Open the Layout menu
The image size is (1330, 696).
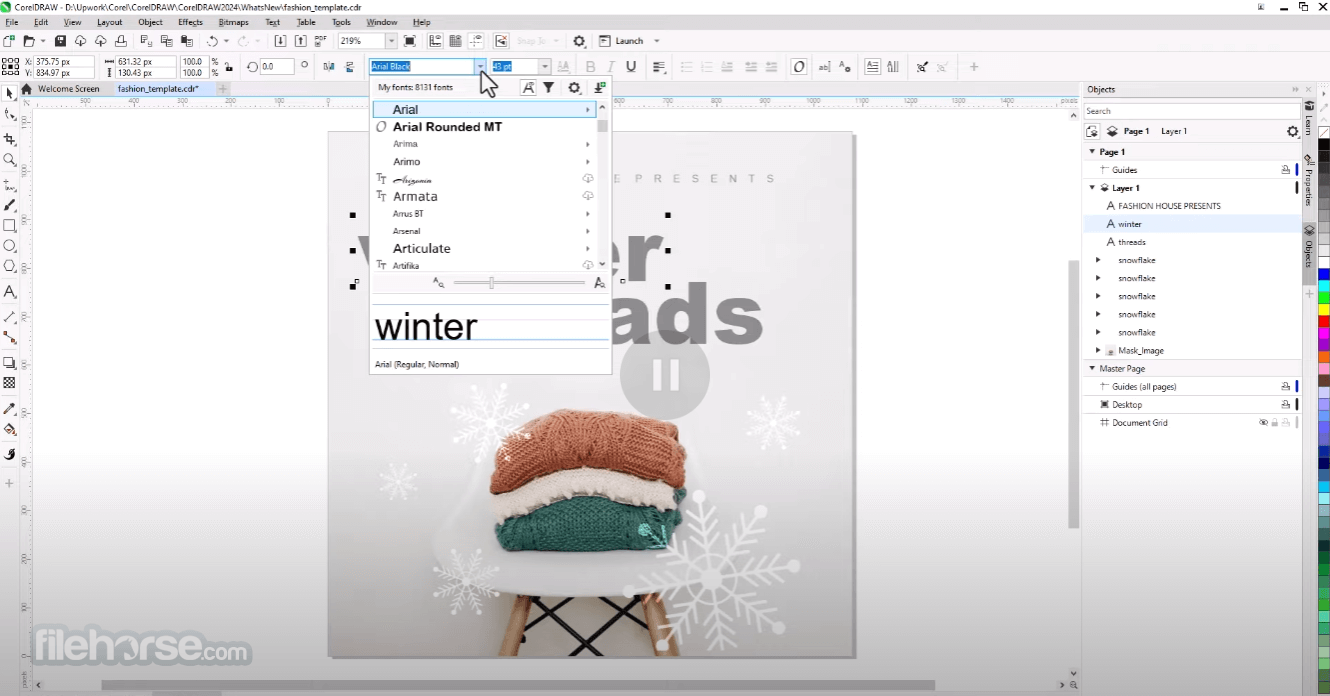(110, 22)
